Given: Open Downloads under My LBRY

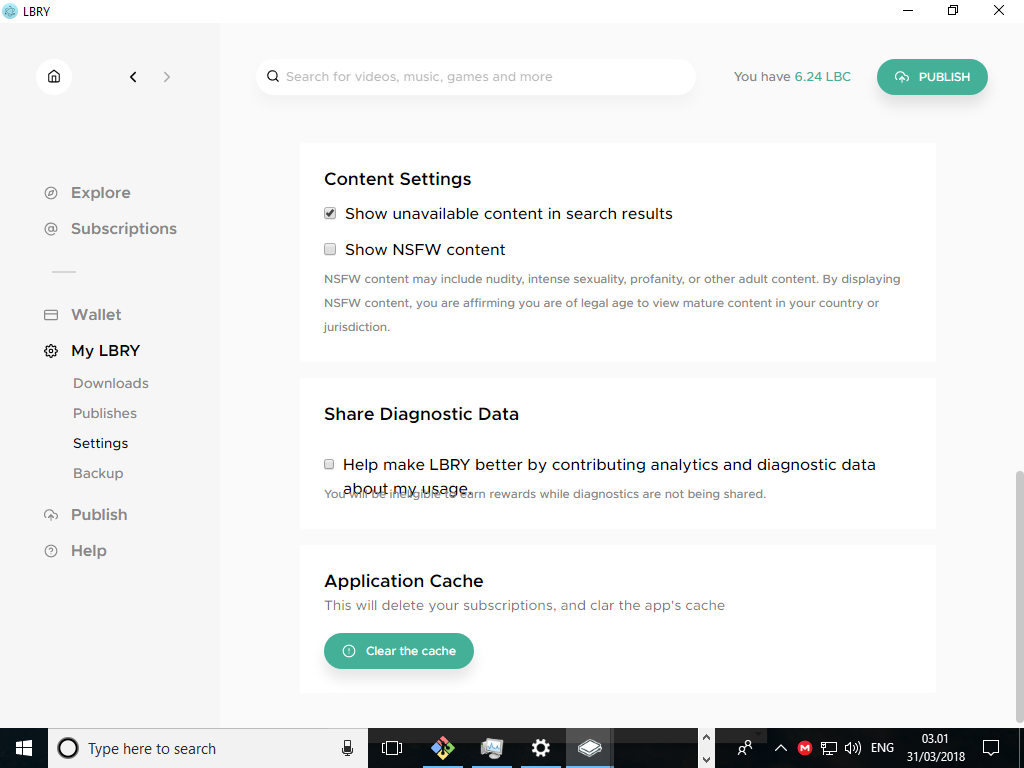Looking at the screenshot, I should [x=111, y=383].
